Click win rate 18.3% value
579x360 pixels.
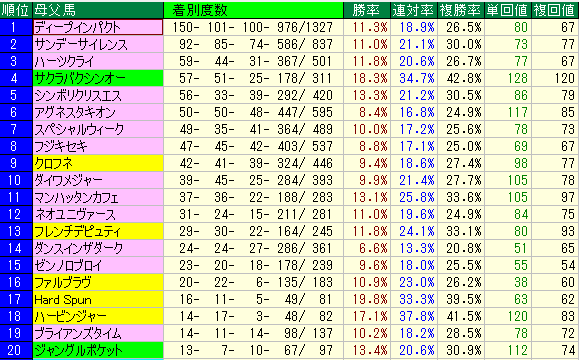pos(370,78)
